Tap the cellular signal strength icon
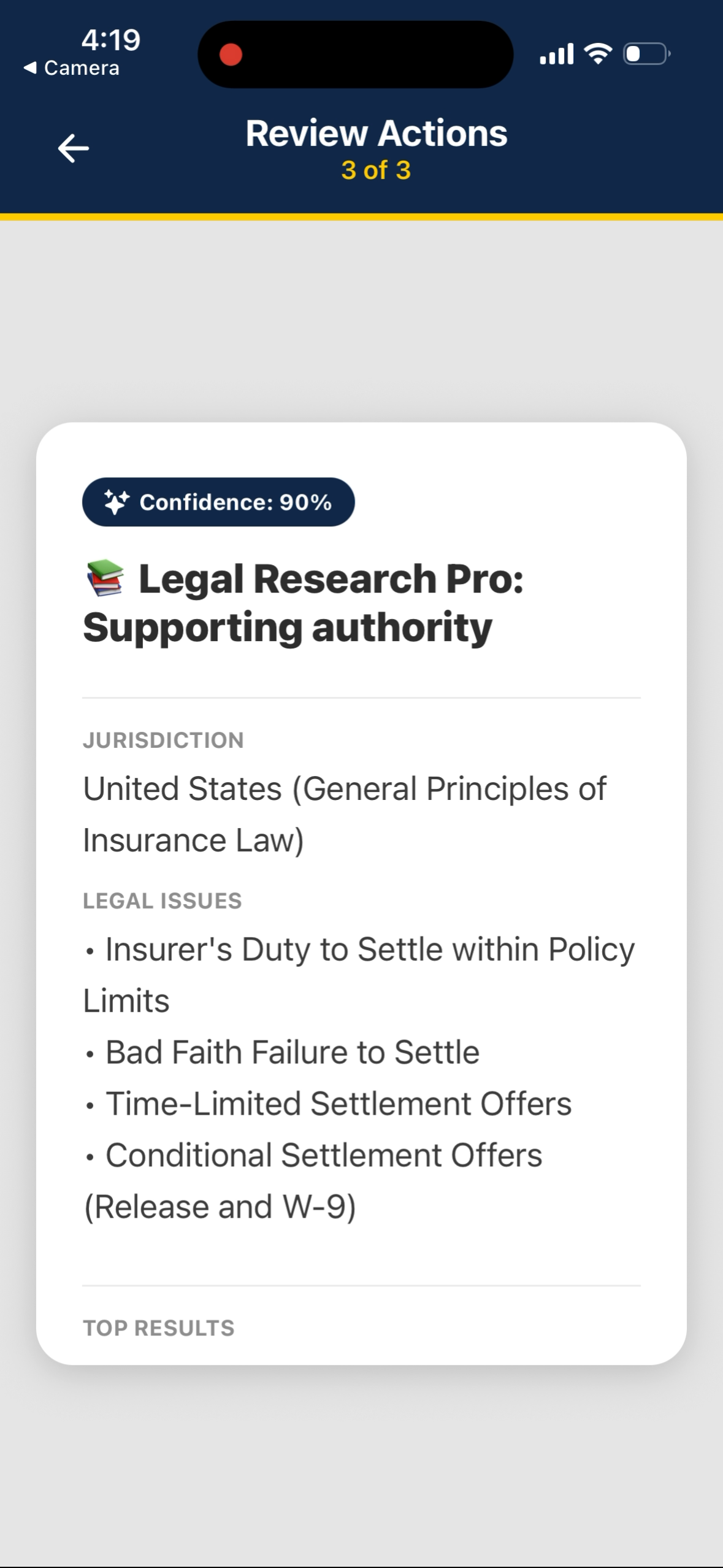The height and width of the screenshot is (1568, 723). tap(556, 54)
